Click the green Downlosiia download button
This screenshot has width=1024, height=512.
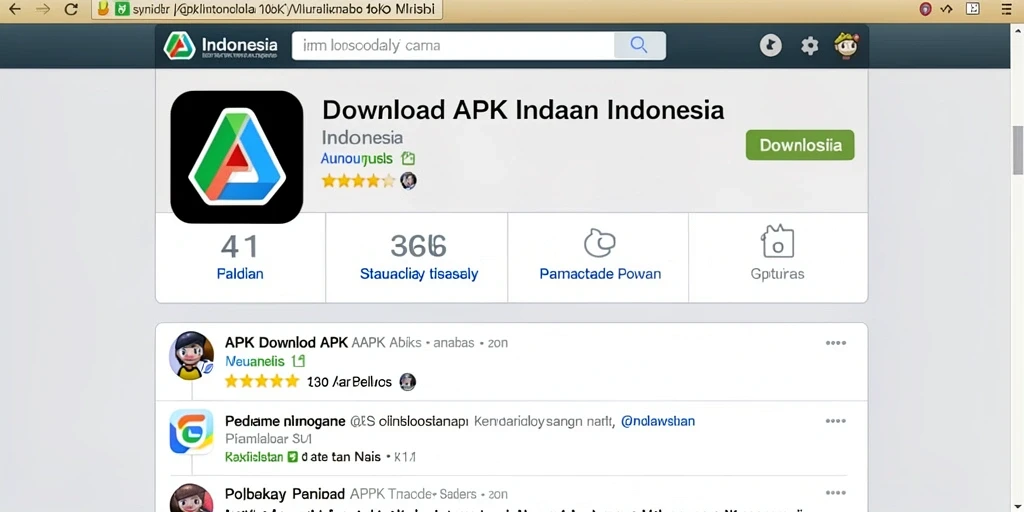click(800, 145)
